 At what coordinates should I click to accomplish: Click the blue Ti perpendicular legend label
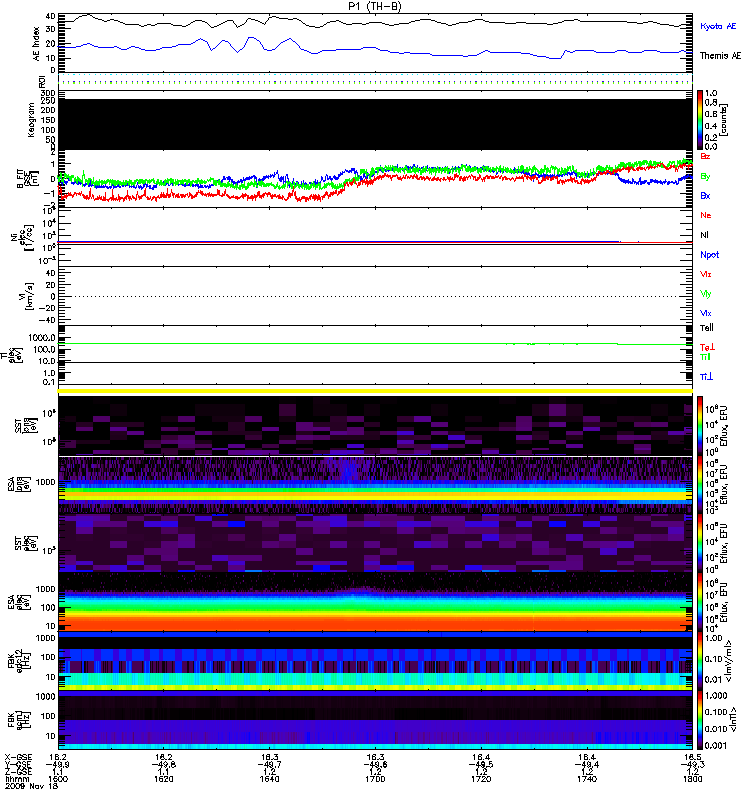[x=706, y=377]
